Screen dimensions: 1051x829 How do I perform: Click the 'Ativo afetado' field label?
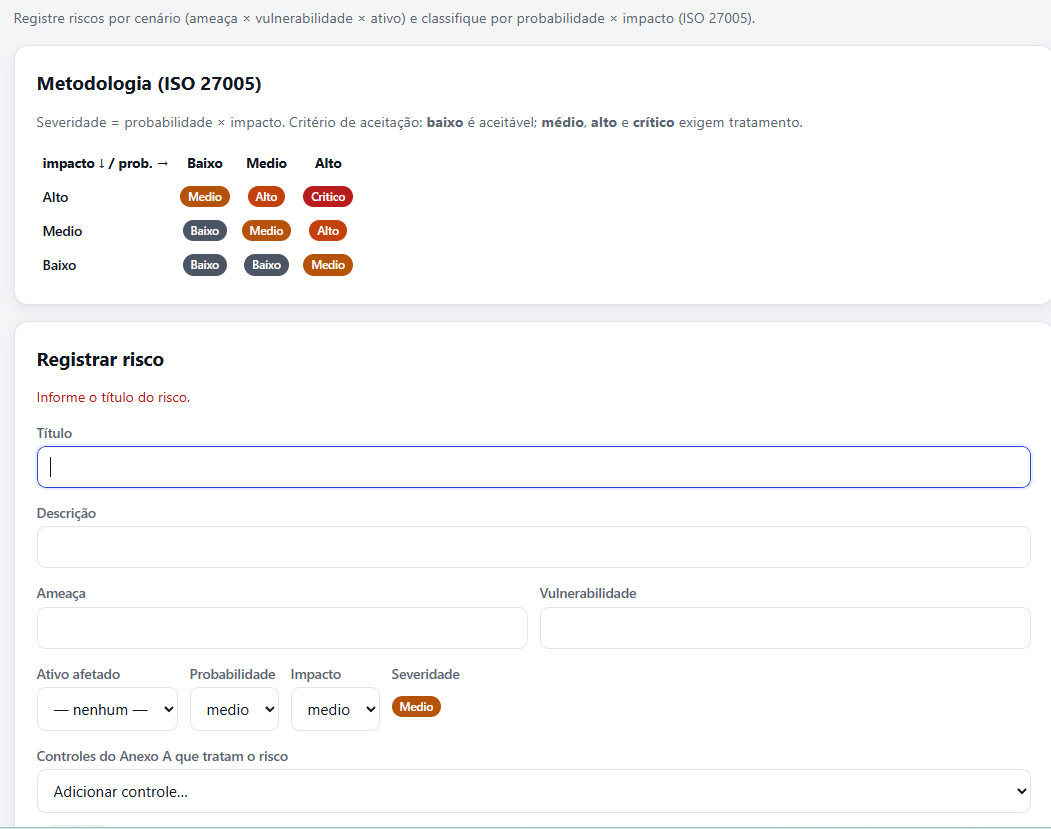pos(78,675)
